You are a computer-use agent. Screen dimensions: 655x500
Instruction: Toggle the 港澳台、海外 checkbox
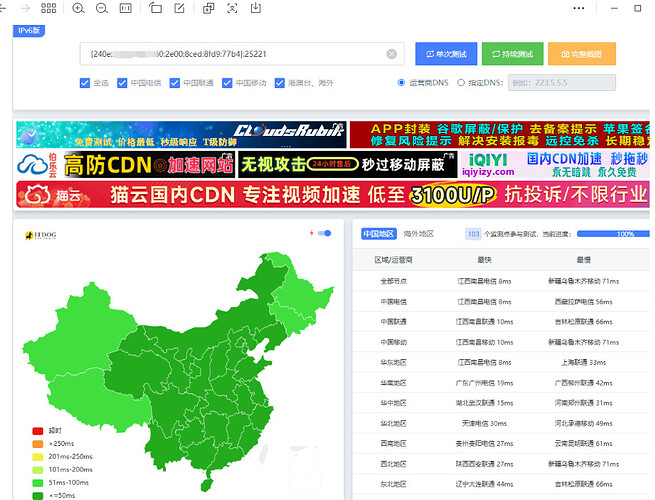pyautogui.click(x=279, y=83)
